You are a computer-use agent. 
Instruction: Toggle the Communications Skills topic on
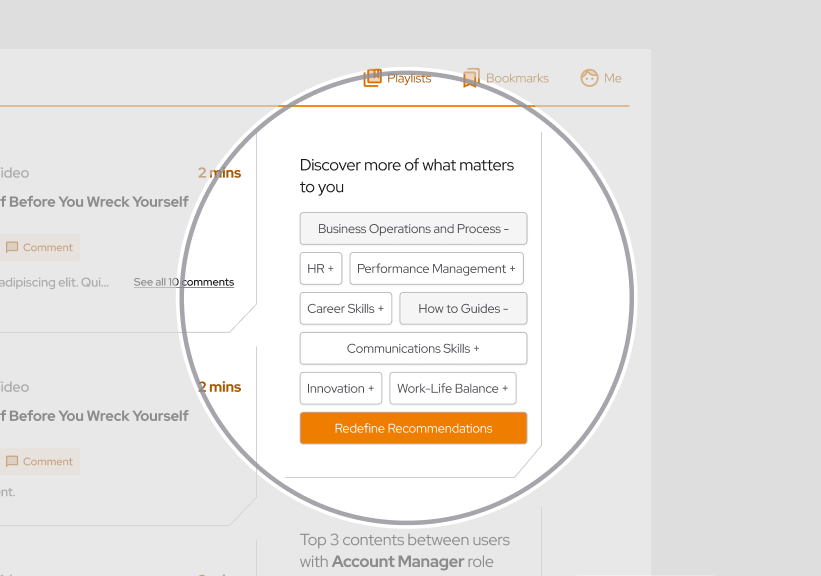click(413, 349)
